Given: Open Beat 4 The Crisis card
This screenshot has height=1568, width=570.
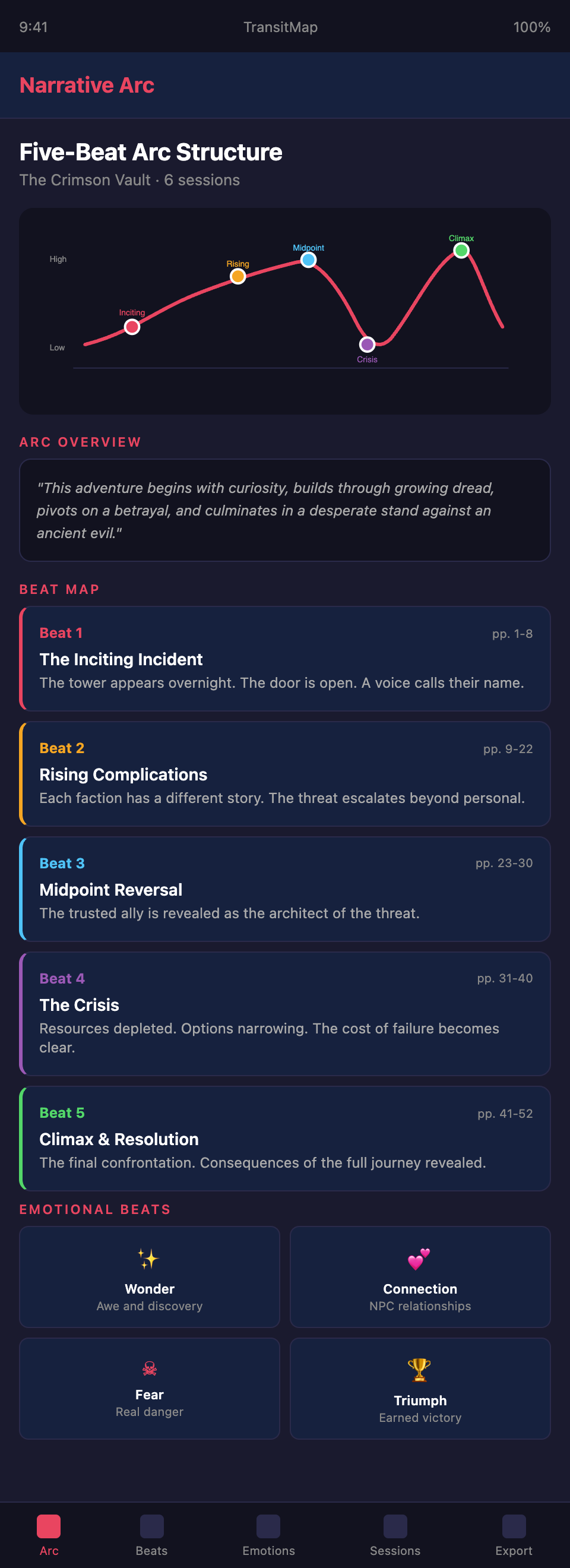Looking at the screenshot, I should tap(284, 1013).
